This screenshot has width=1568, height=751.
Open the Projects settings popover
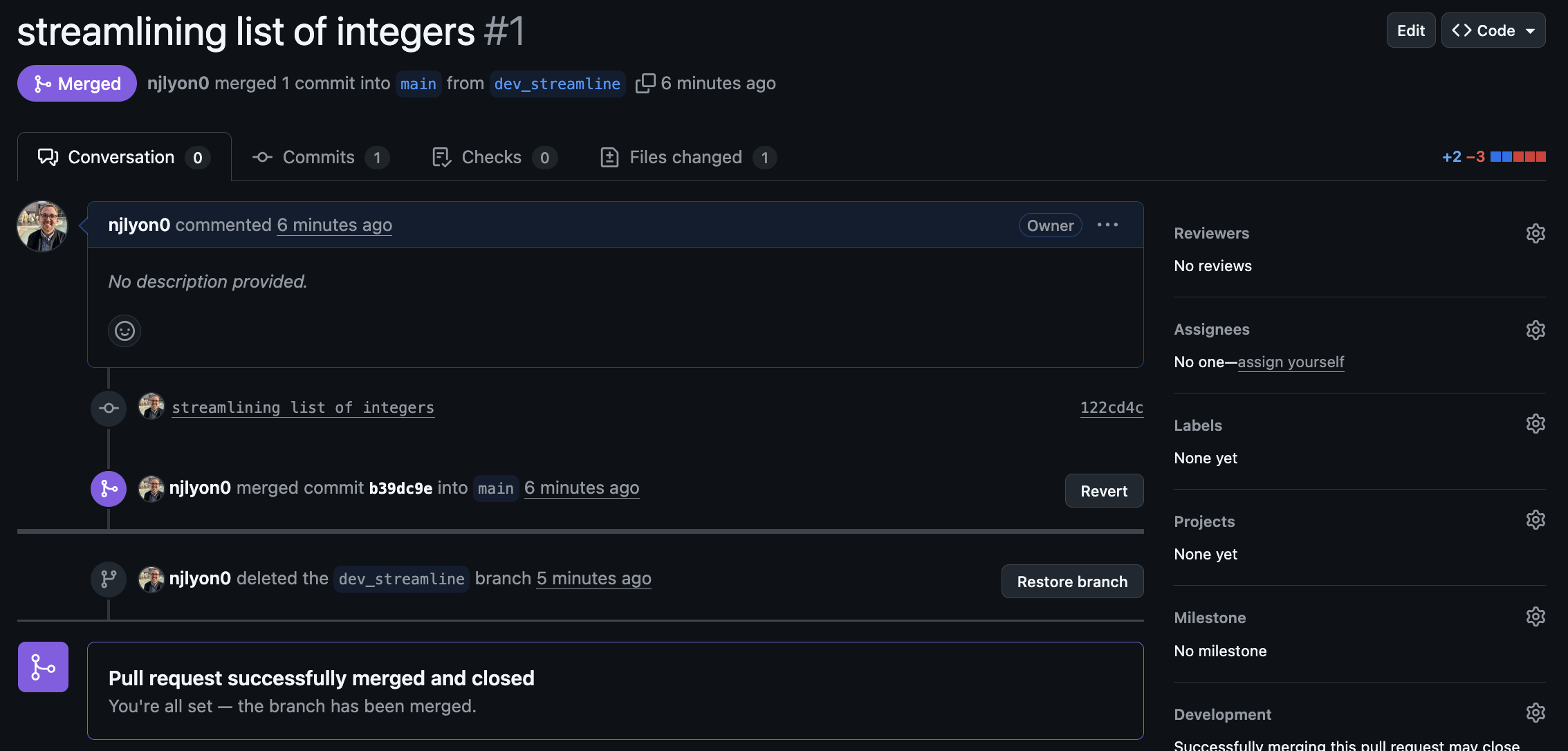[1535, 519]
